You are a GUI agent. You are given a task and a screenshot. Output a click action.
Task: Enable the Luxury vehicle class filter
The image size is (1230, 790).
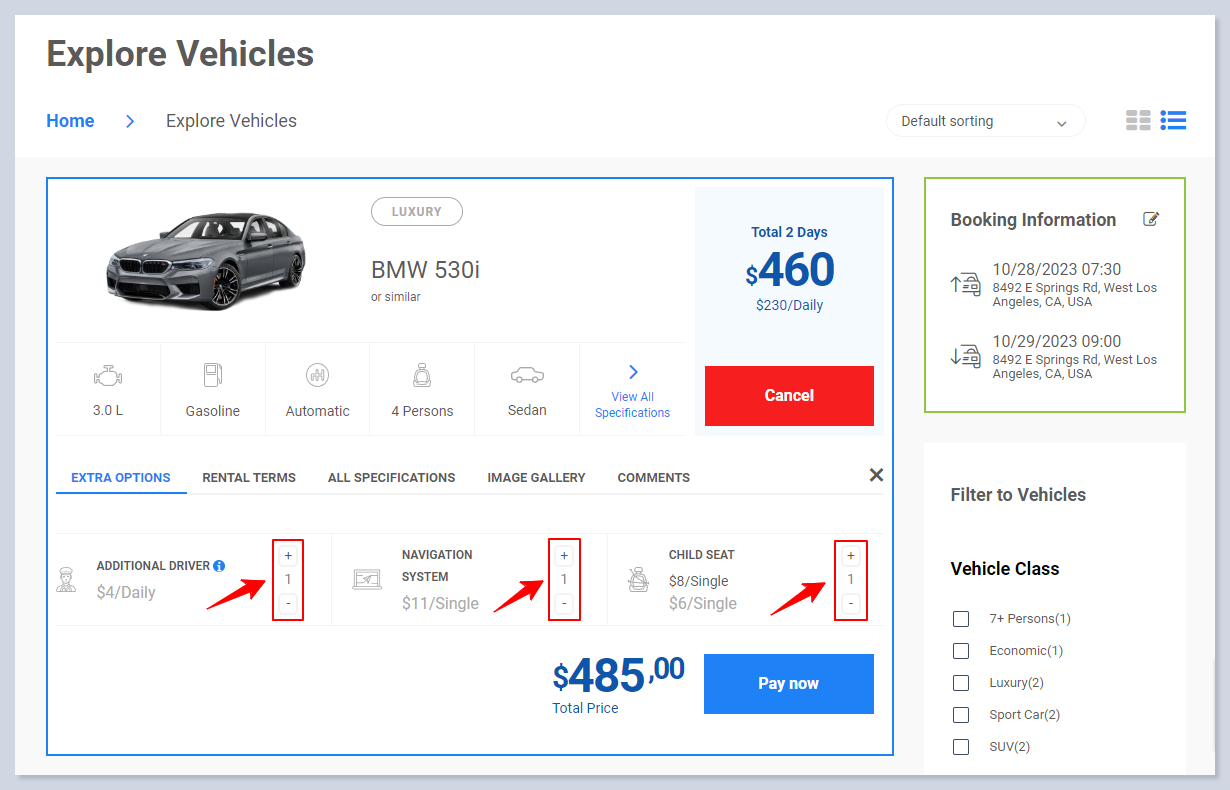pos(961,683)
